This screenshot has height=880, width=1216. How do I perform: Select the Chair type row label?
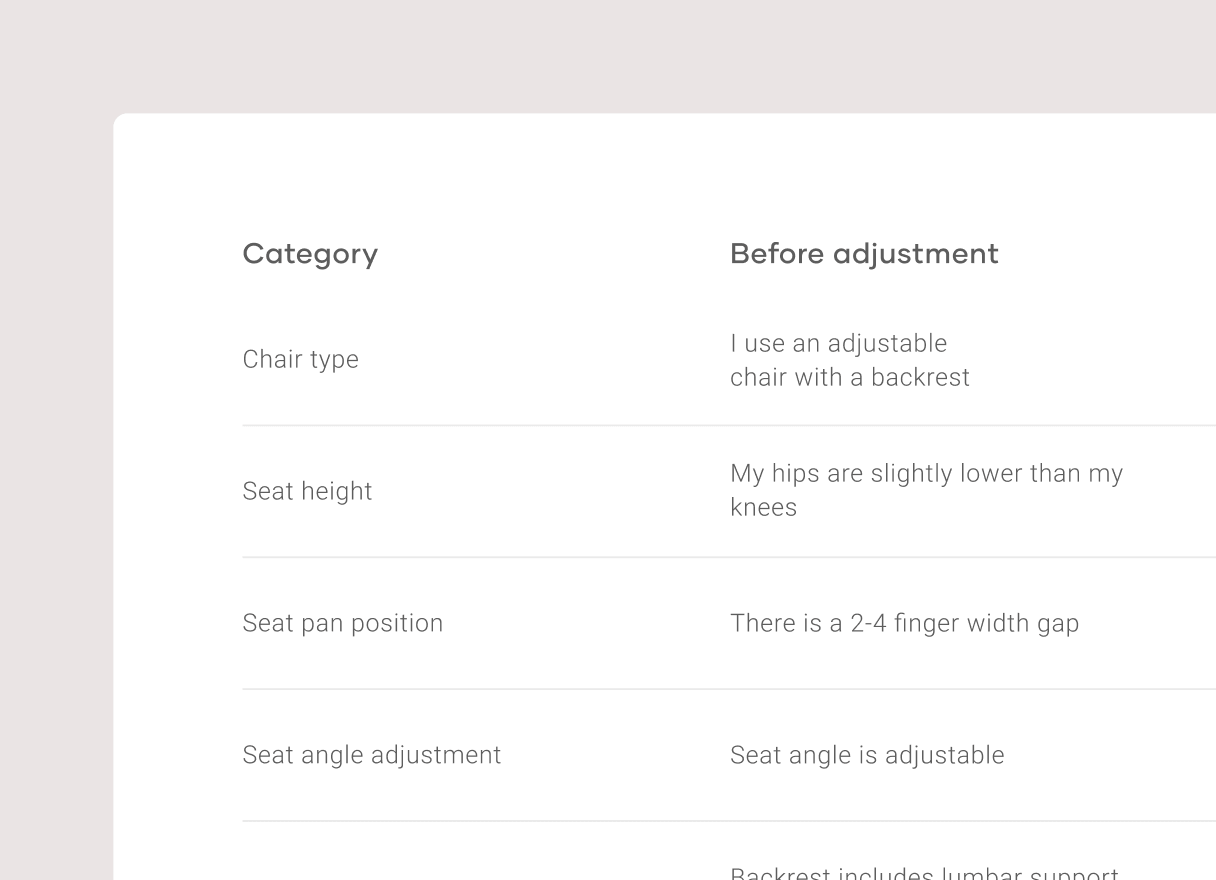[300, 360]
